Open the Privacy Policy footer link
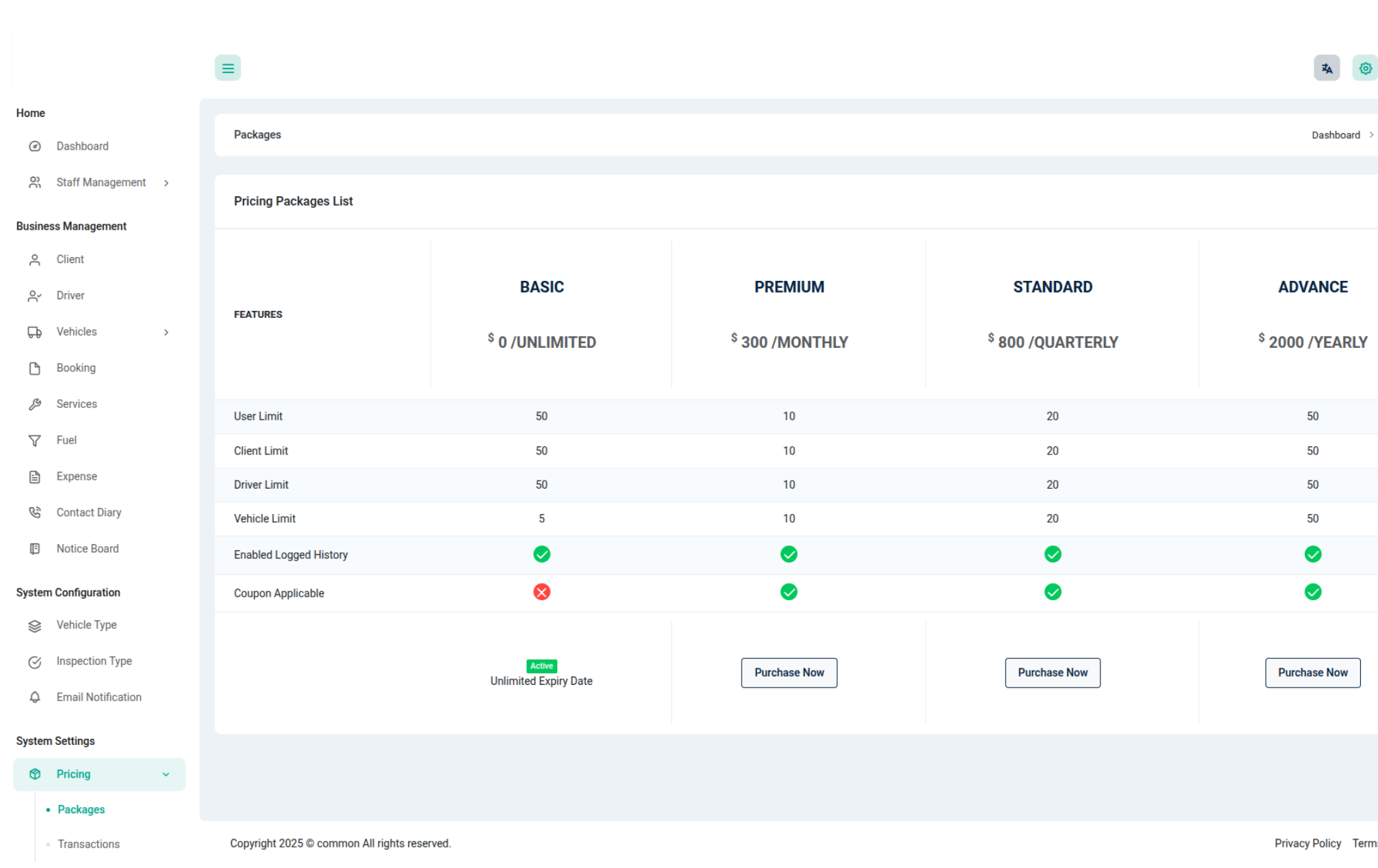 (x=1307, y=843)
